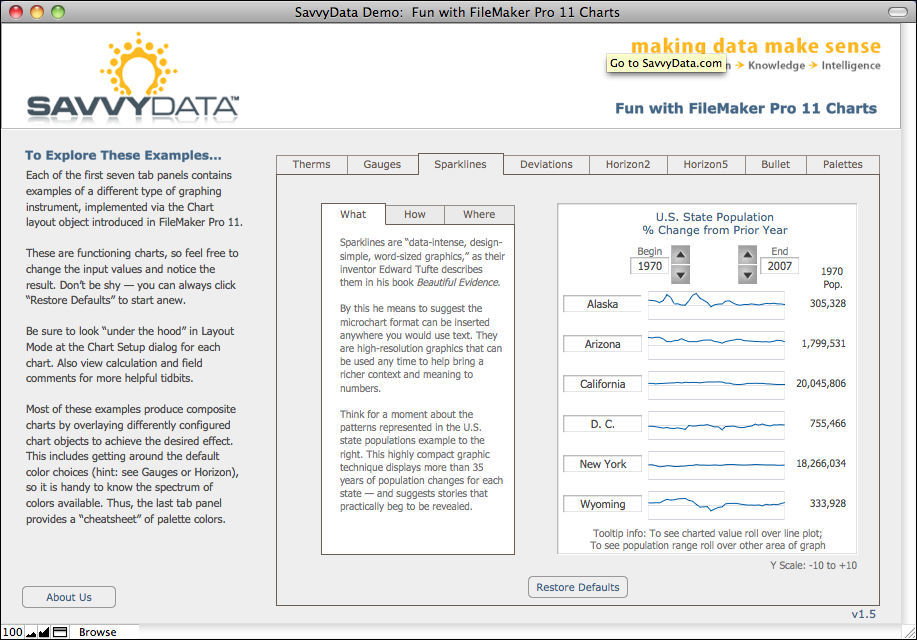
Task: Click the Y Scale: -10 to +10 label
Action: click(x=813, y=566)
